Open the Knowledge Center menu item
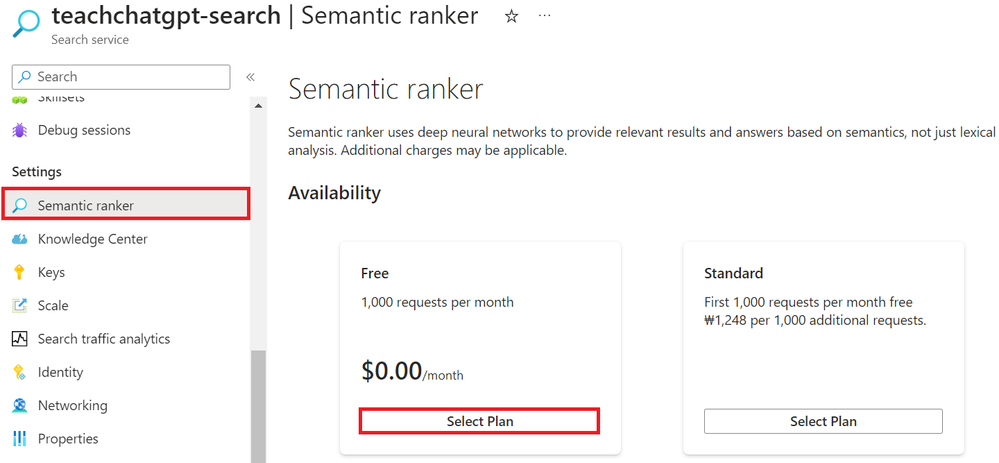This screenshot has height=463, width=999. point(92,239)
